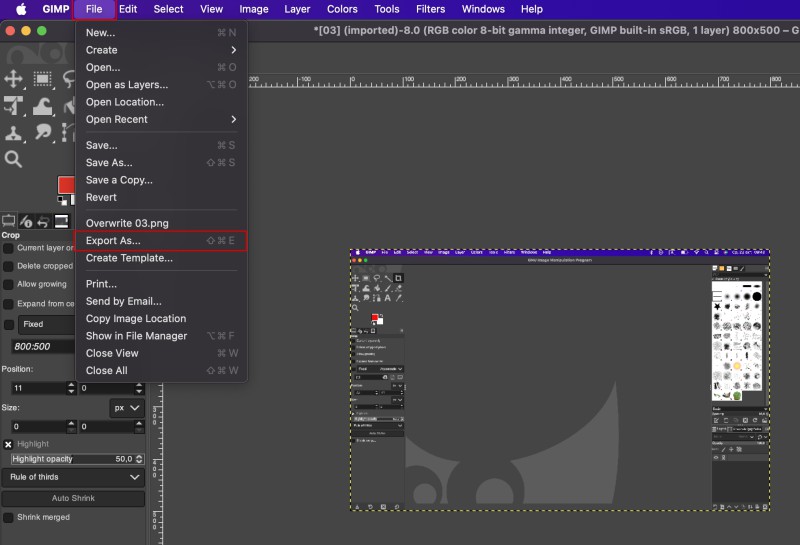Click the Auto Shrink button

73,499
